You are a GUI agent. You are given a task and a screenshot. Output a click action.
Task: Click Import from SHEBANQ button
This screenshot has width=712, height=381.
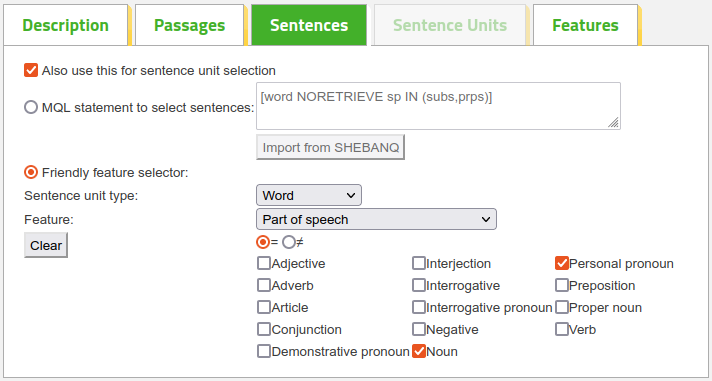pyautogui.click(x=330, y=147)
